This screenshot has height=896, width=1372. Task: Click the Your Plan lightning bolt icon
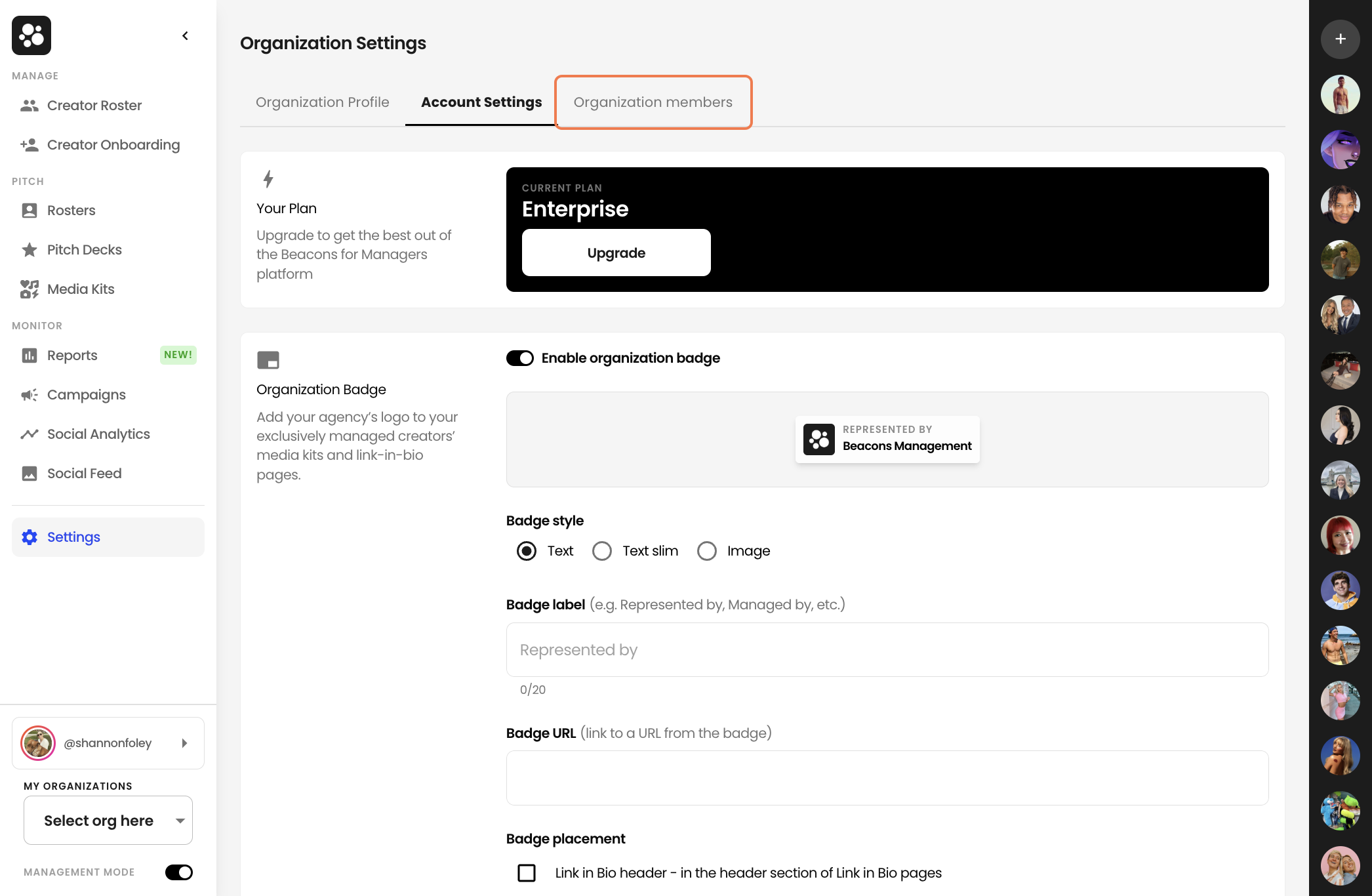pos(268,179)
